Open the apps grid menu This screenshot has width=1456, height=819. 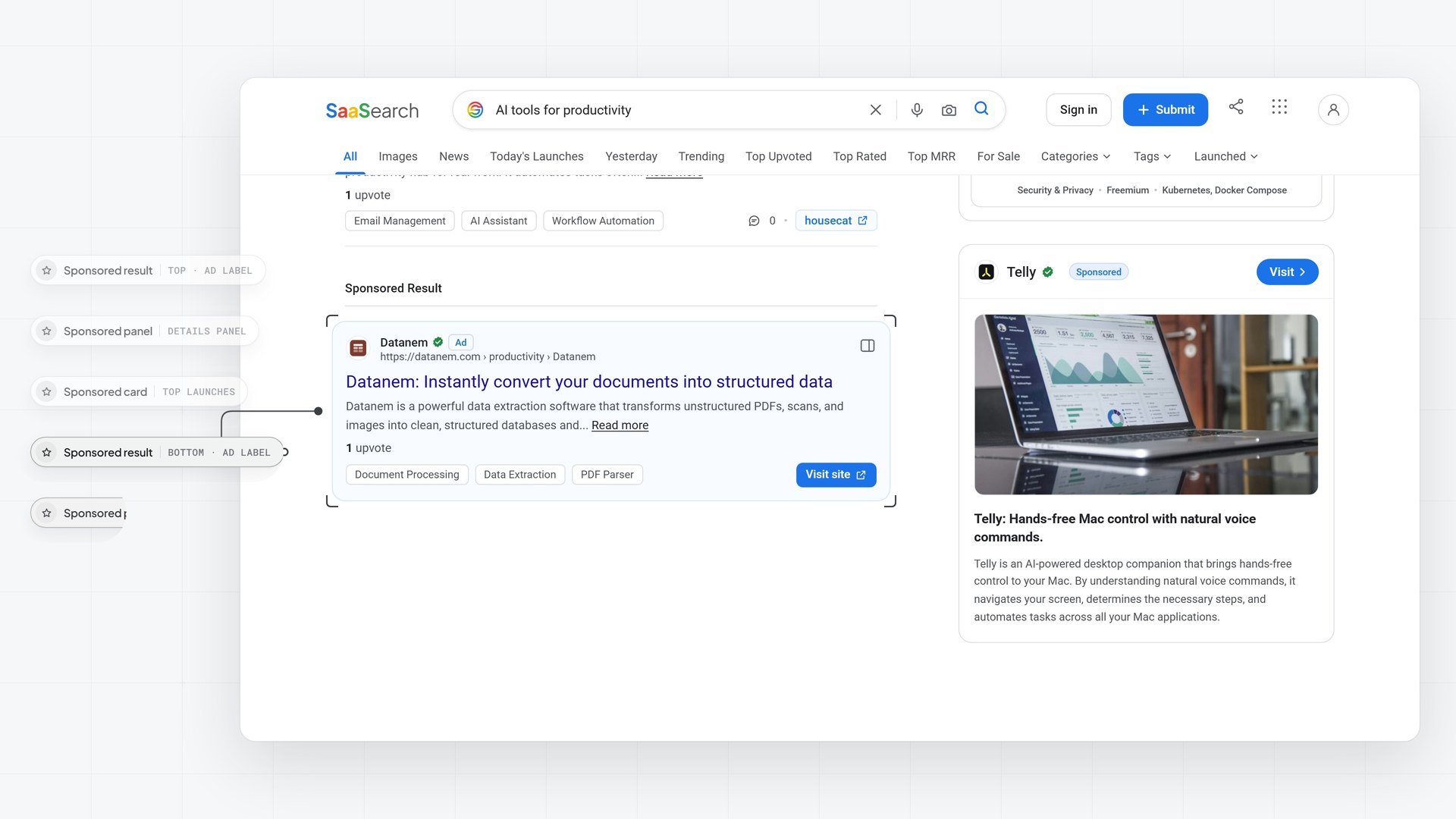(x=1279, y=106)
